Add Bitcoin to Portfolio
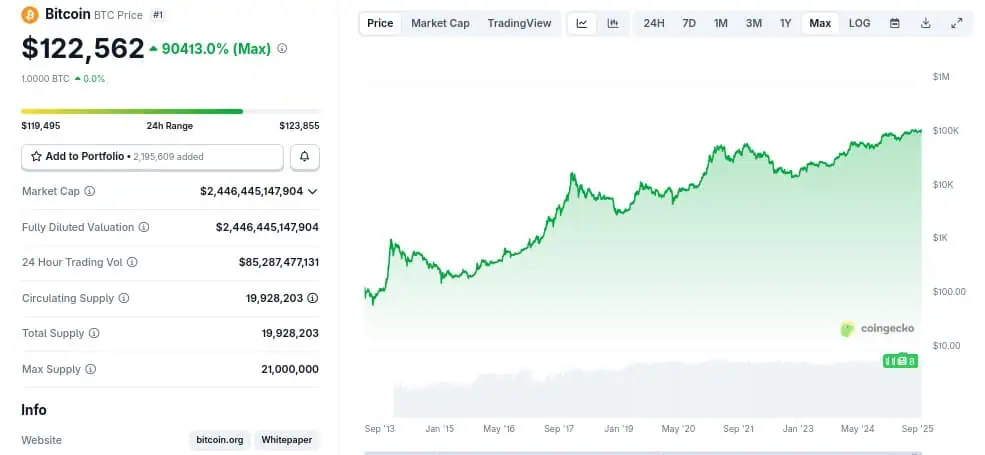This screenshot has width=985, height=455. (x=152, y=157)
